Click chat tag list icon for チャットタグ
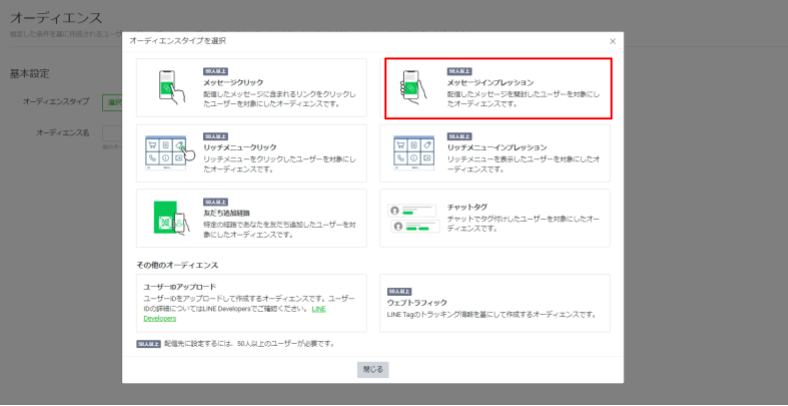The image size is (788, 406). [x=414, y=219]
